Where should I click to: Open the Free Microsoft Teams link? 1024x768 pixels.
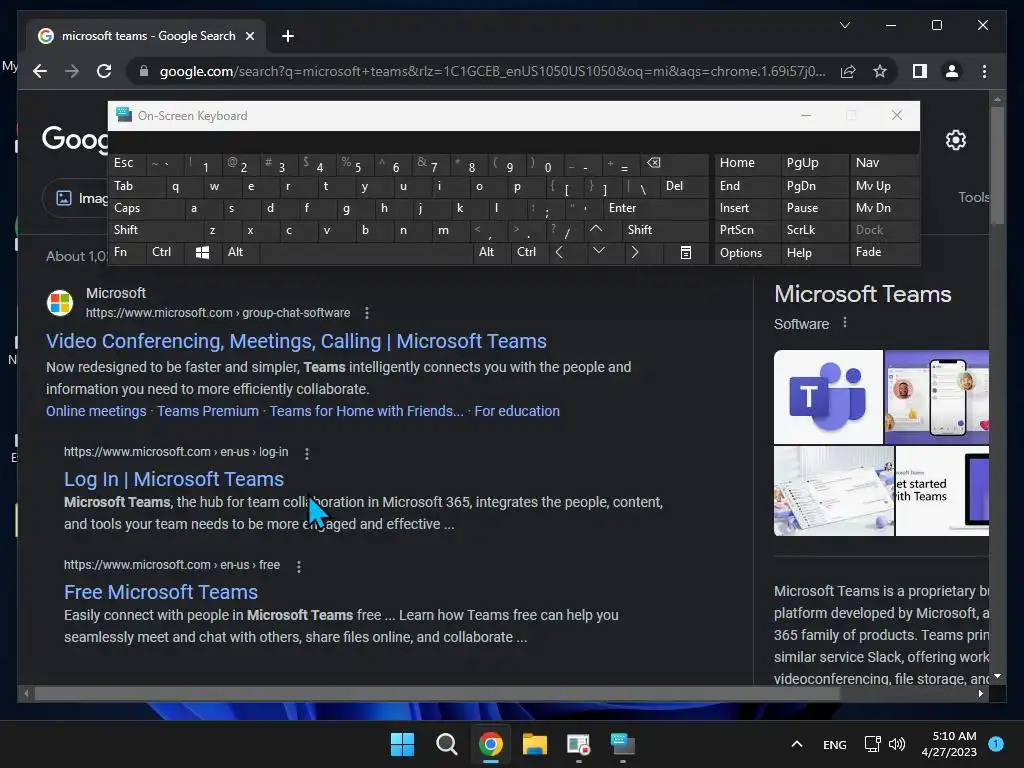coord(161,592)
